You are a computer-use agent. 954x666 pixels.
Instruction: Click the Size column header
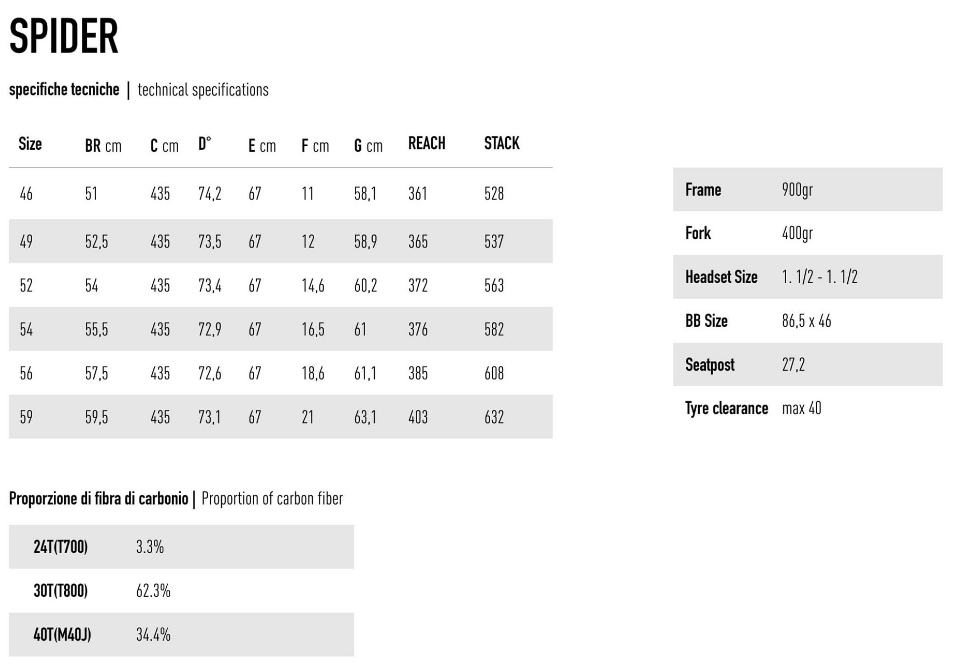click(30, 144)
